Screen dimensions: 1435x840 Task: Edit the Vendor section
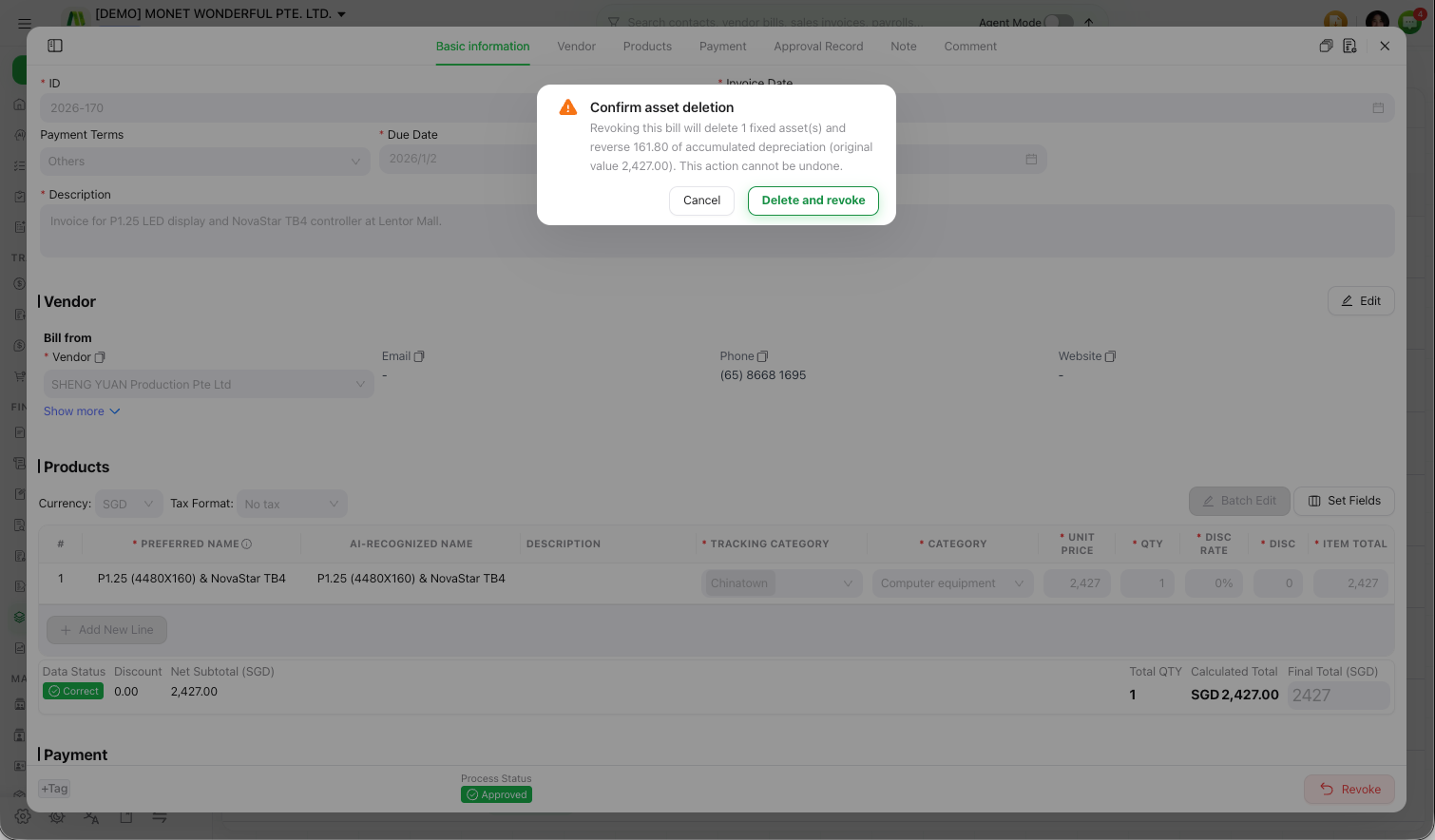pyautogui.click(x=1361, y=301)
